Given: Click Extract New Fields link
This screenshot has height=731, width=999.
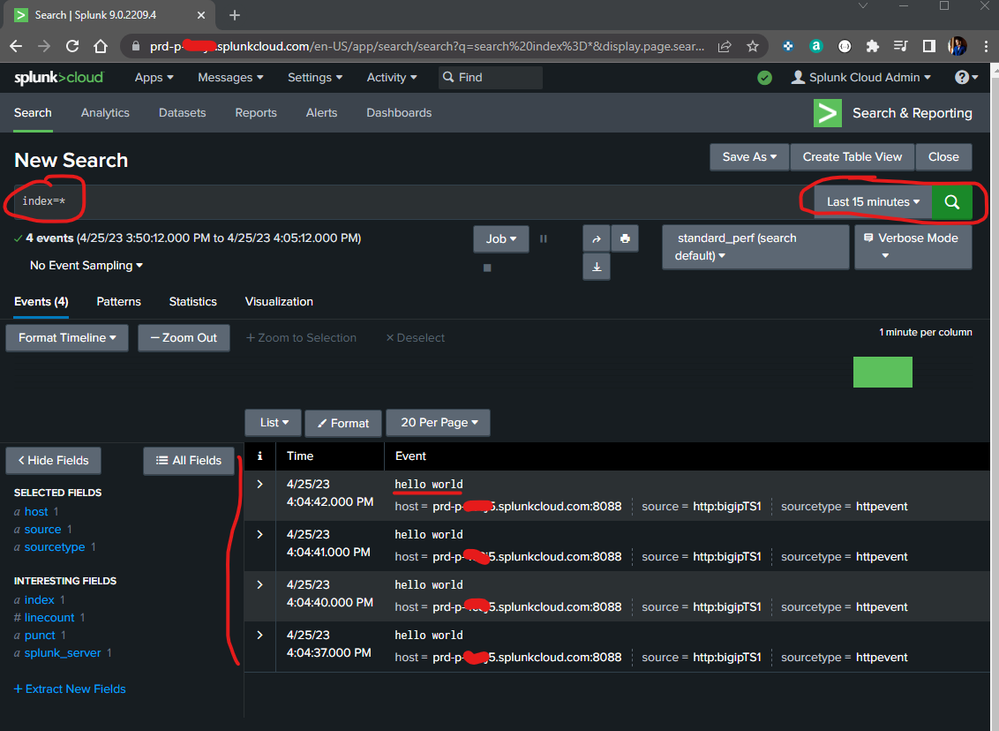Looking at the screenshot, I should (x=70, y=689).
